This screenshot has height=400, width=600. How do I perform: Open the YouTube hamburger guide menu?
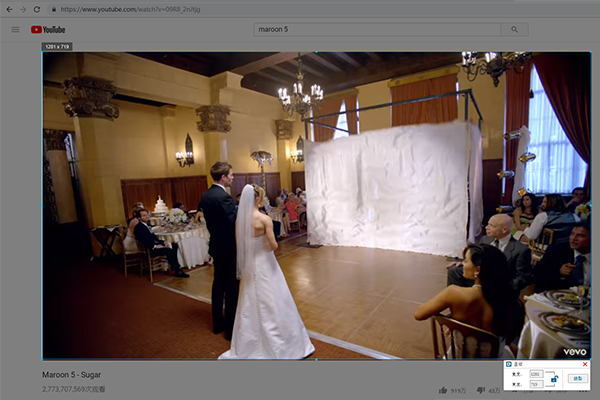coord(15,29)
